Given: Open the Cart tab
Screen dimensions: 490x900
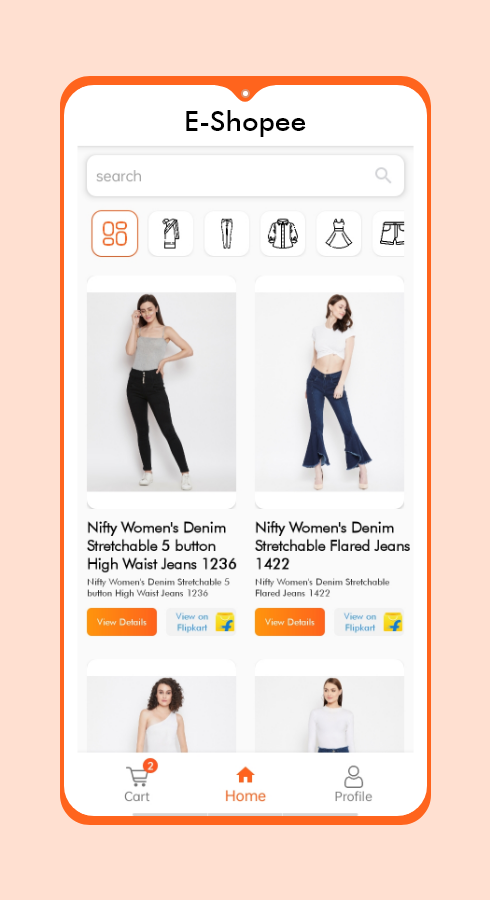Looking at the screenshot, I should pos(137,783).
